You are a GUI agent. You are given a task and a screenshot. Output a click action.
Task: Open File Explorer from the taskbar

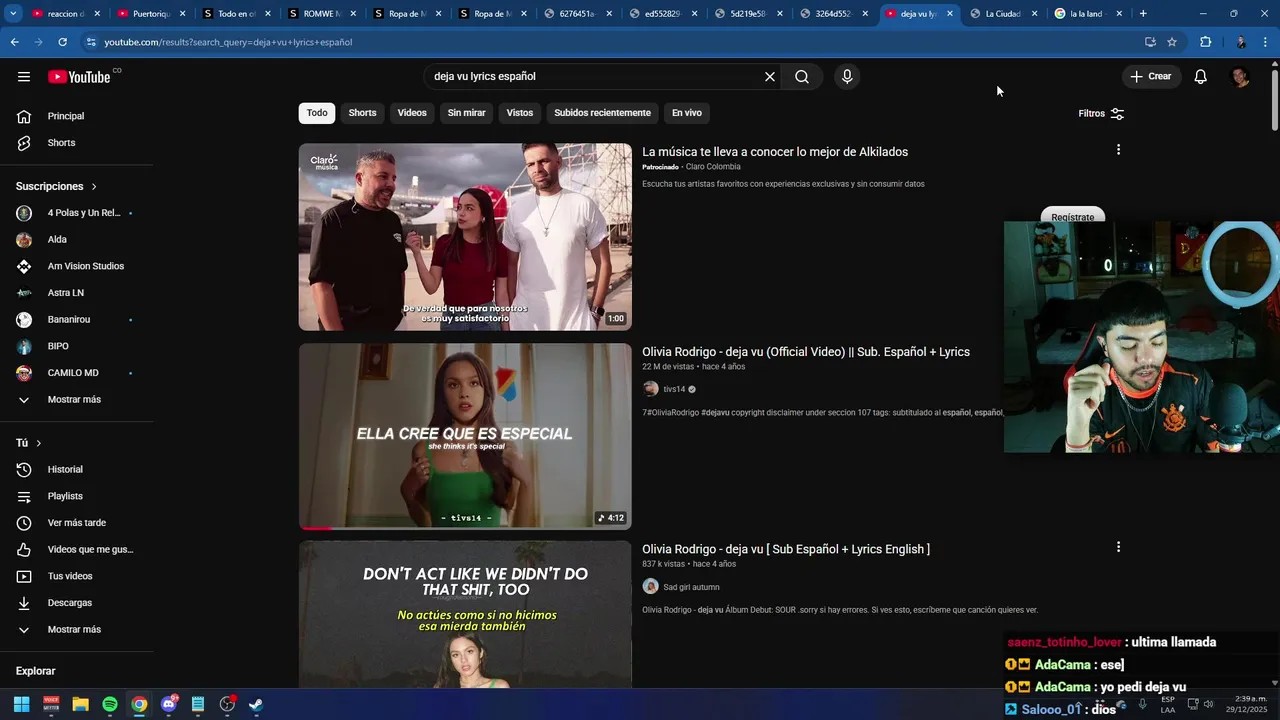coord(81,704)
